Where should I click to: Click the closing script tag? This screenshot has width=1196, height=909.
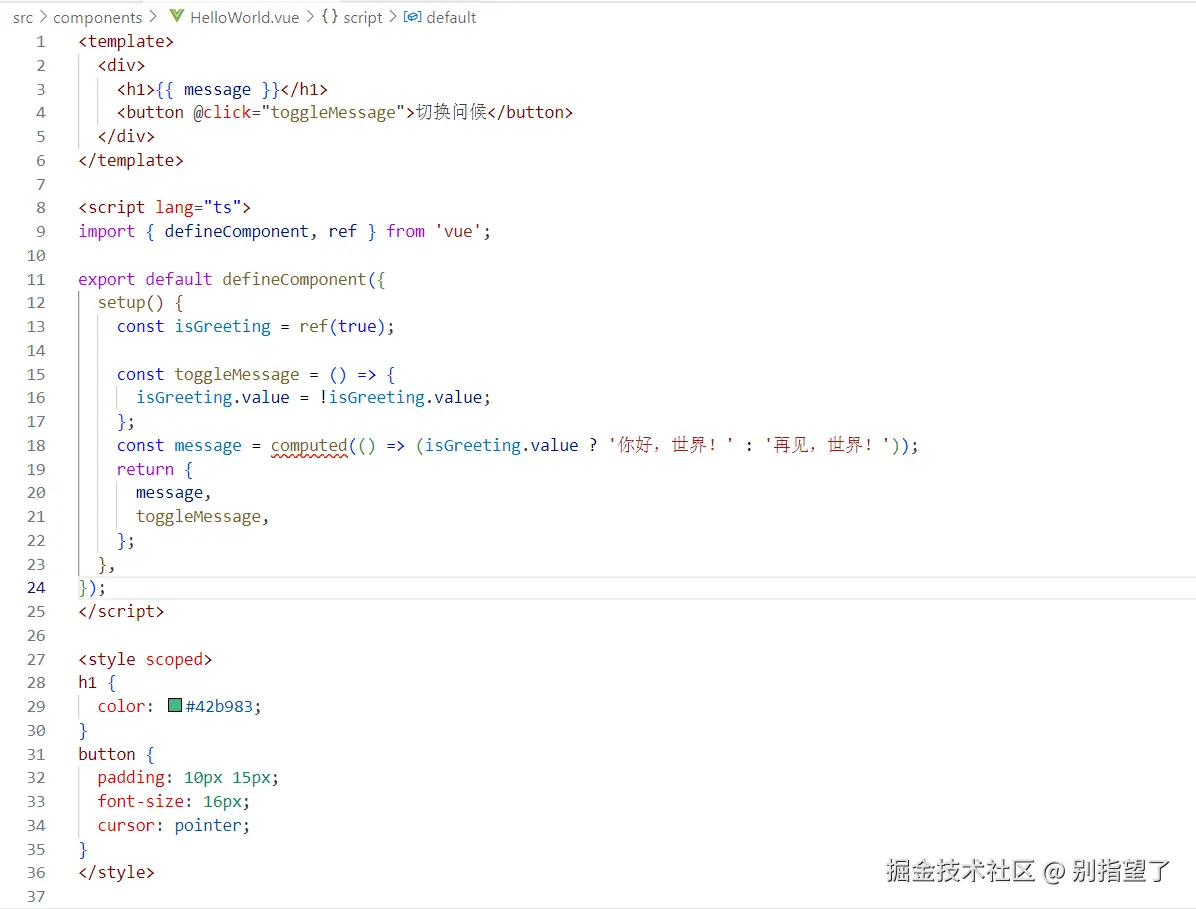121,612
